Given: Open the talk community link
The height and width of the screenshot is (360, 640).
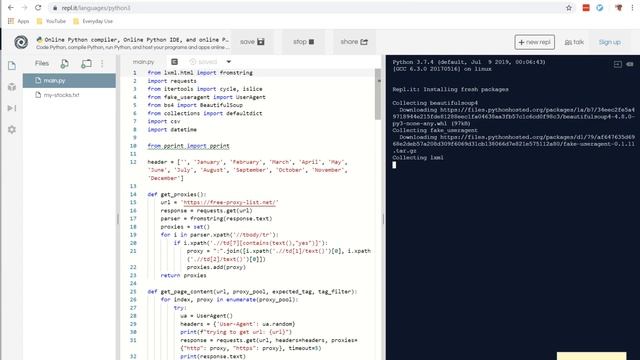Looking at the screenshot, I should pyautogui.click(x=574, y=42).
